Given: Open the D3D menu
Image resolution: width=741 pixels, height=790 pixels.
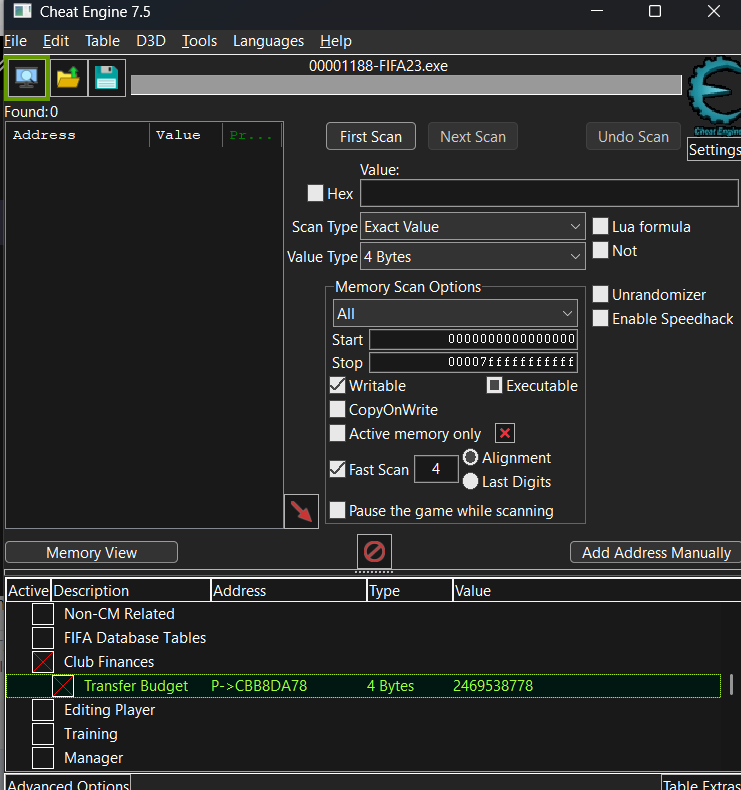Looking at the screenshot, I should [151, 41].
